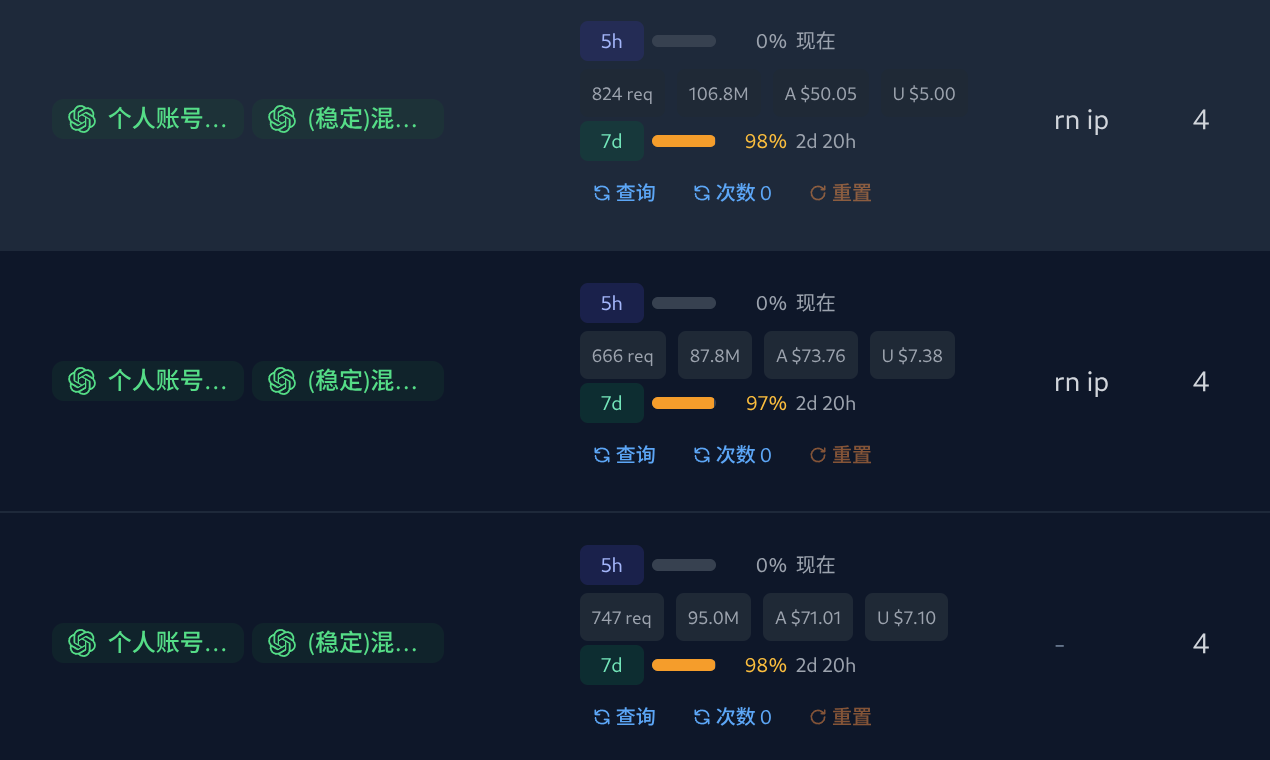
Task: Click the OpenAI icon on first row's (稳定)混 tag
Action: pos(282,119)
